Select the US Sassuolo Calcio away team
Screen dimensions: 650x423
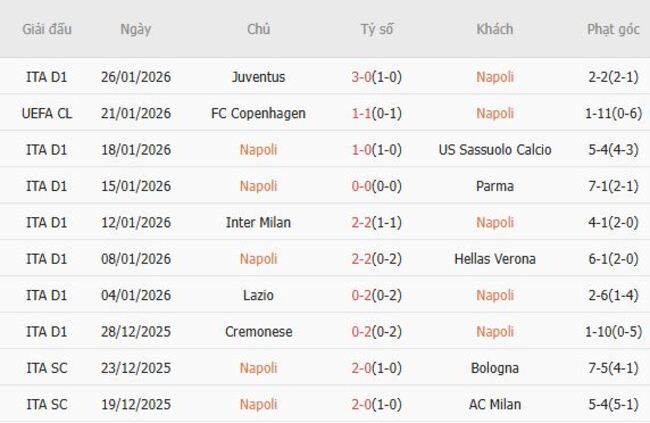pos(494,150)
